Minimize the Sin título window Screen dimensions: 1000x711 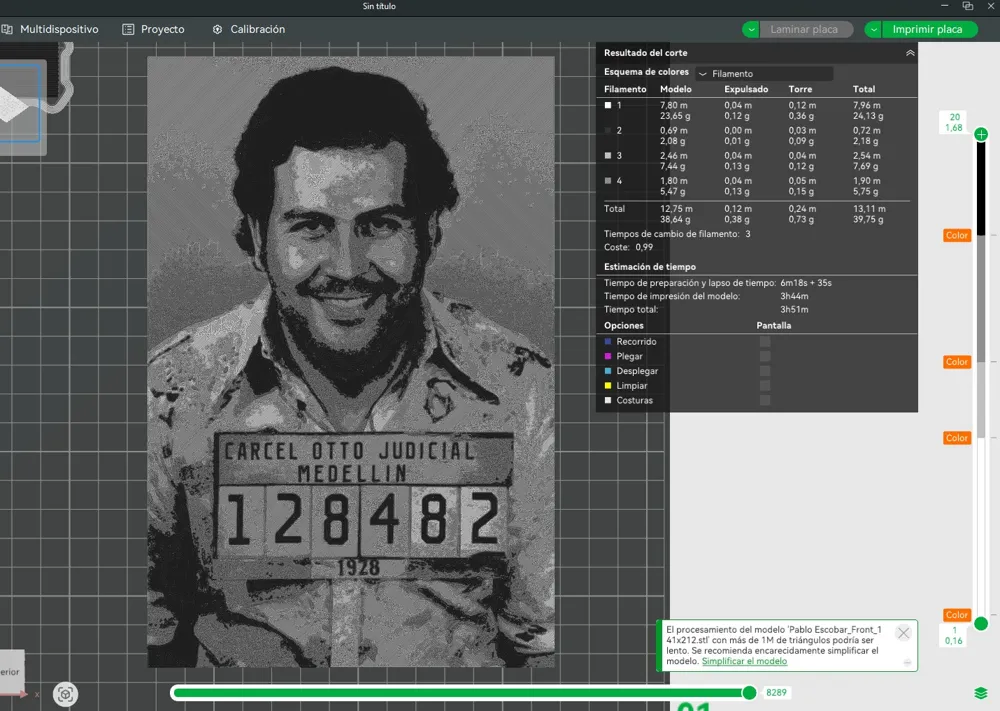[945, 6]
